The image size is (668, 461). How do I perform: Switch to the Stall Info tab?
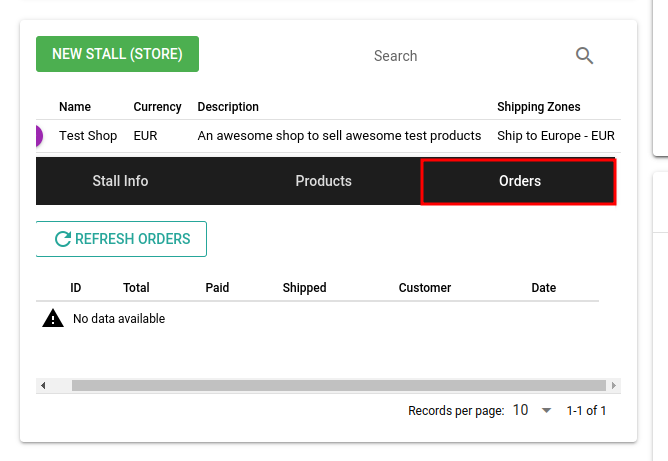coord(120,181)
